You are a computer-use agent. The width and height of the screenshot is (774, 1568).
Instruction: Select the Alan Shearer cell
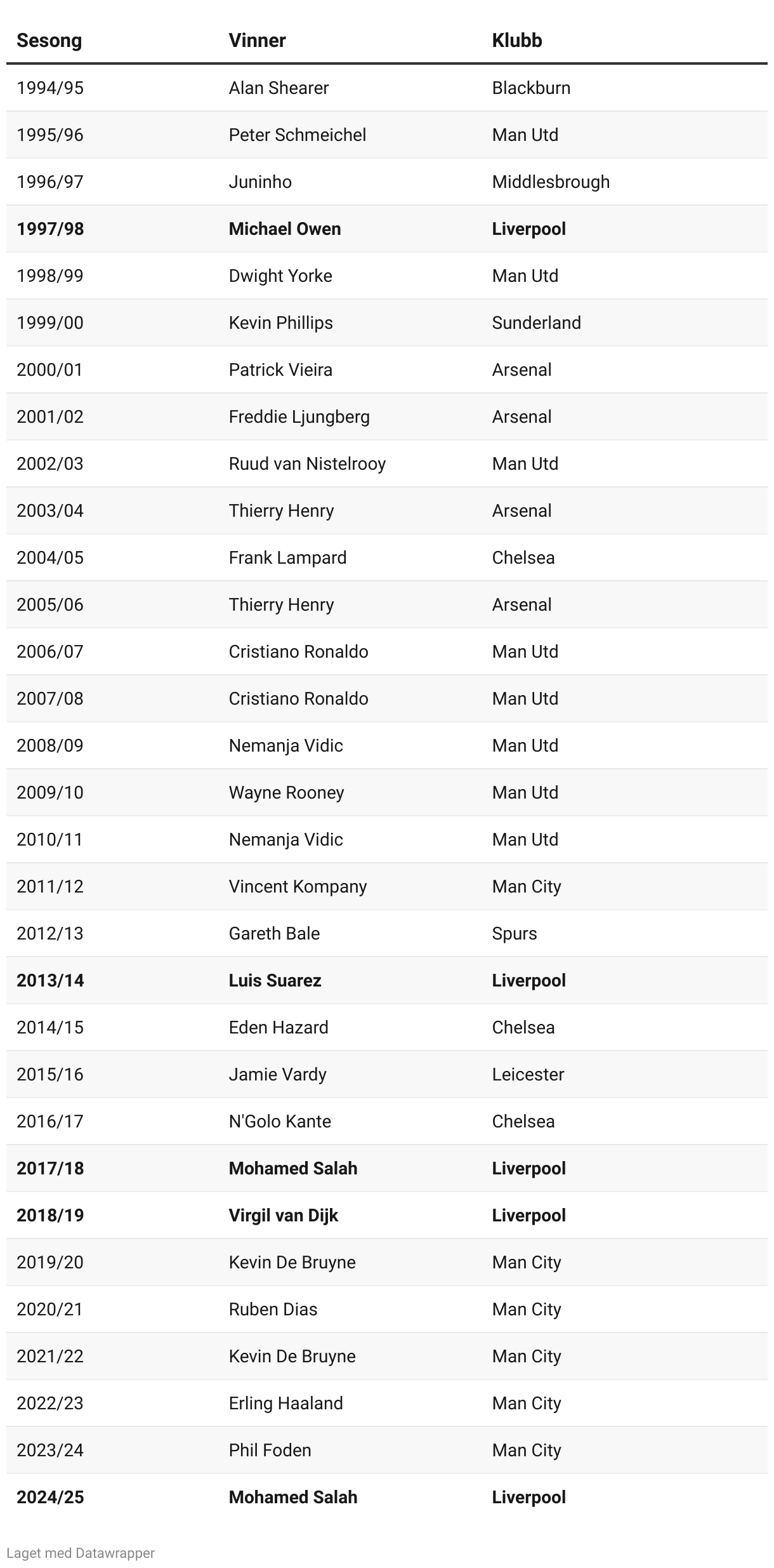click(279, 88)
